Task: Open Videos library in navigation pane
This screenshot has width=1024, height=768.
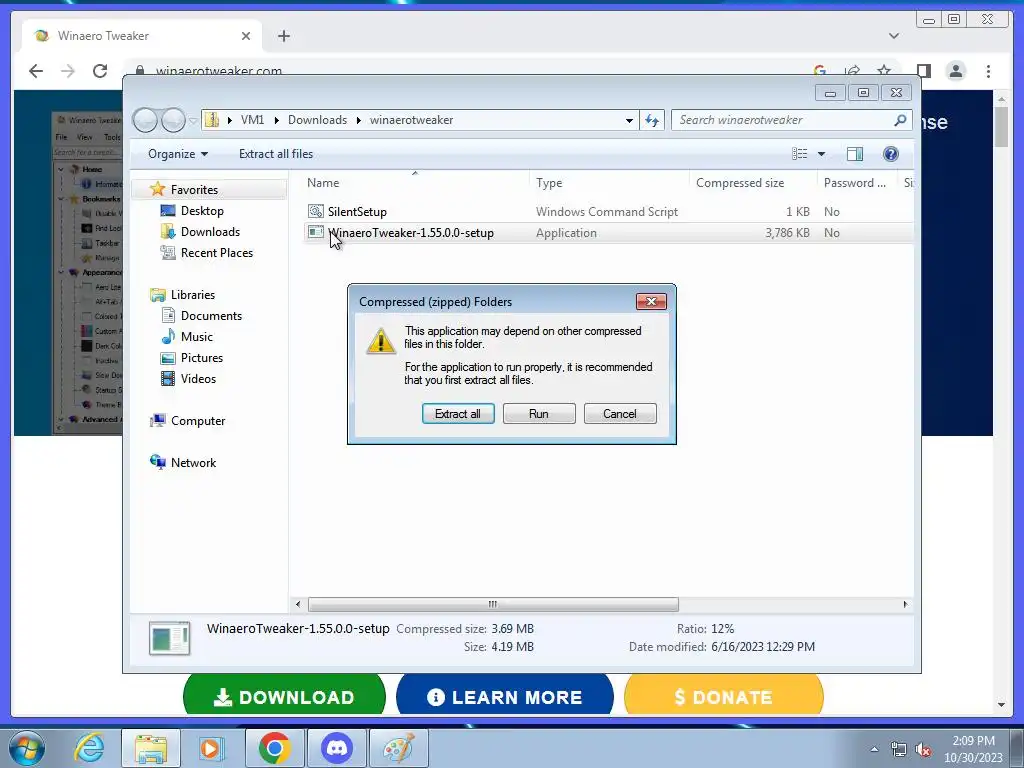Action: click(198, 379)
